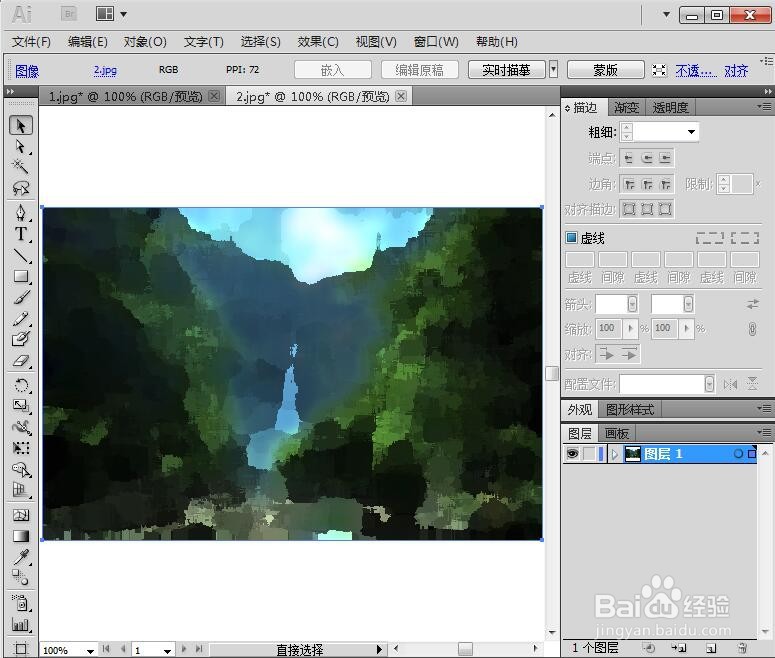This screenshot has width=775, height=658.
Task: Create a new layer in Layers panel
Action: [x=711, y=648]
